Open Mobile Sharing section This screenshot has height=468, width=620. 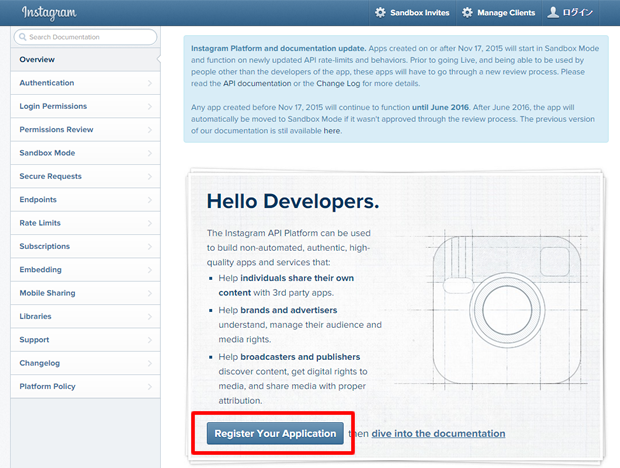[85, 293]
